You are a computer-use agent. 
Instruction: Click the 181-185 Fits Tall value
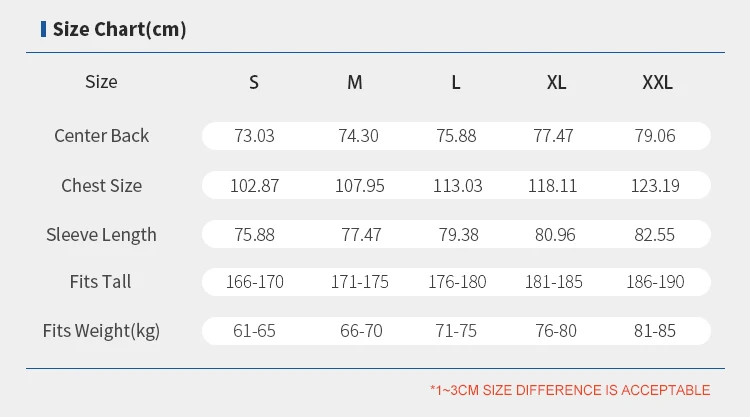(x=554, y=282)
